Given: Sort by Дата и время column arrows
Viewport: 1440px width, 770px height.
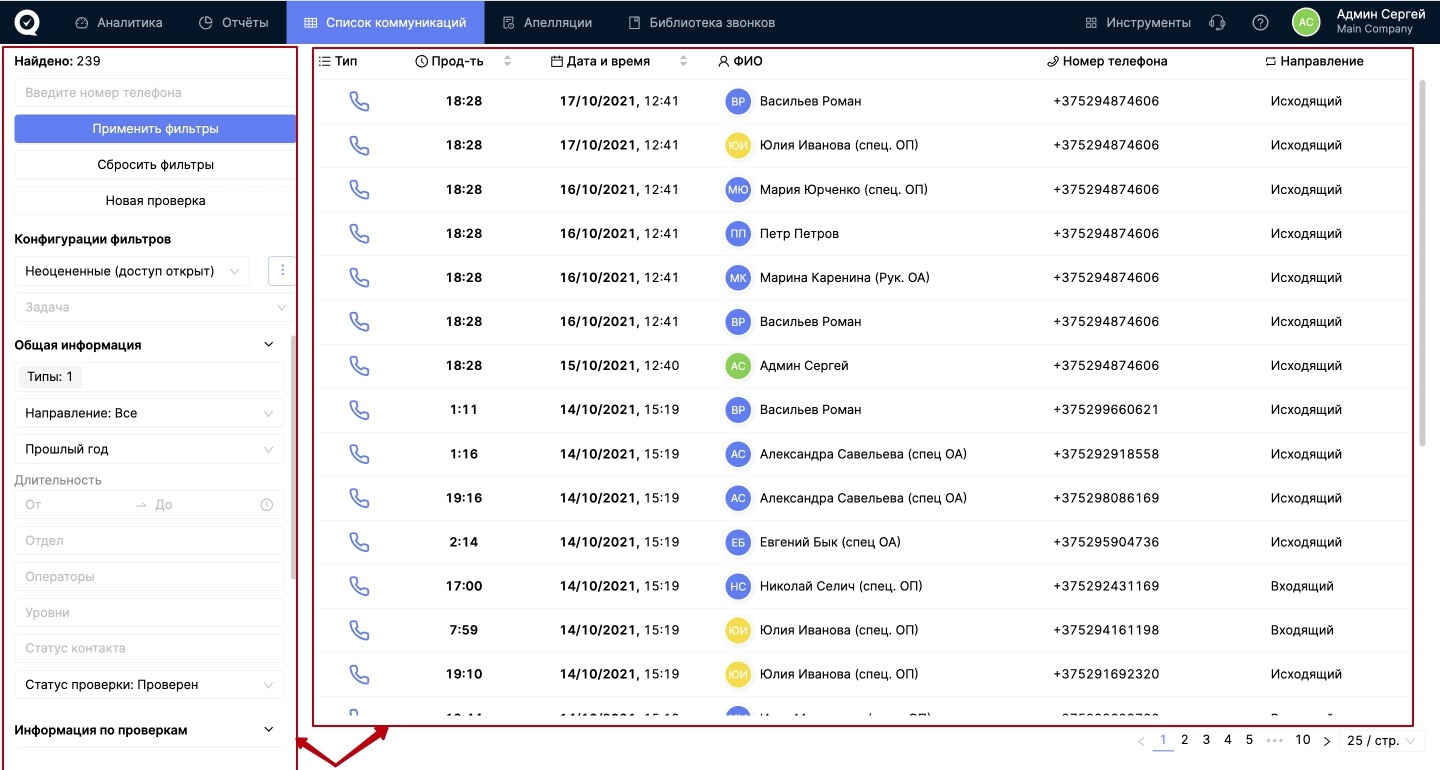Looking at the screenshot, I should [x=684, y=61].
